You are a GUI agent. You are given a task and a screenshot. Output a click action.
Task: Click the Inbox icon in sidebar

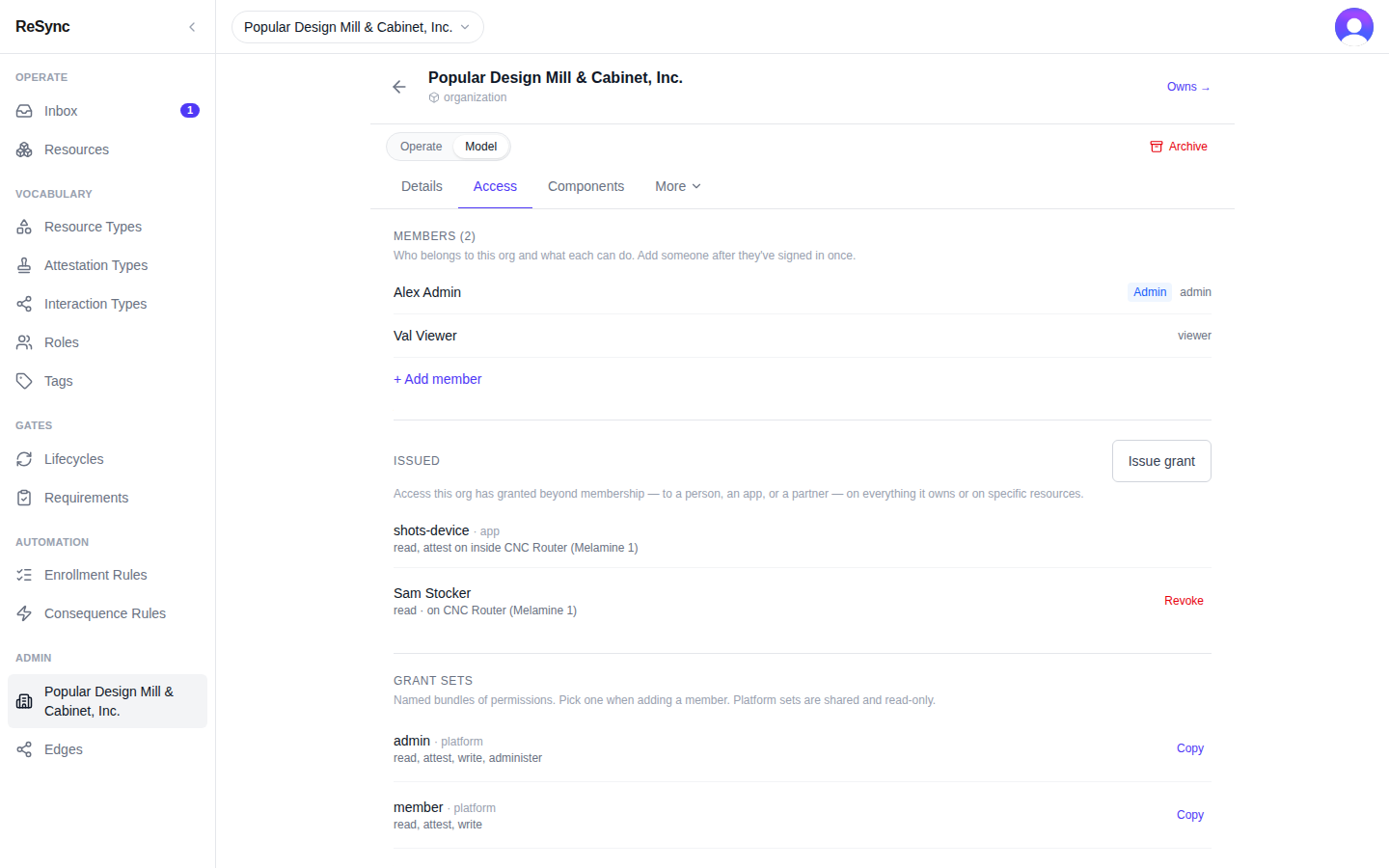[x=24, y=111]
